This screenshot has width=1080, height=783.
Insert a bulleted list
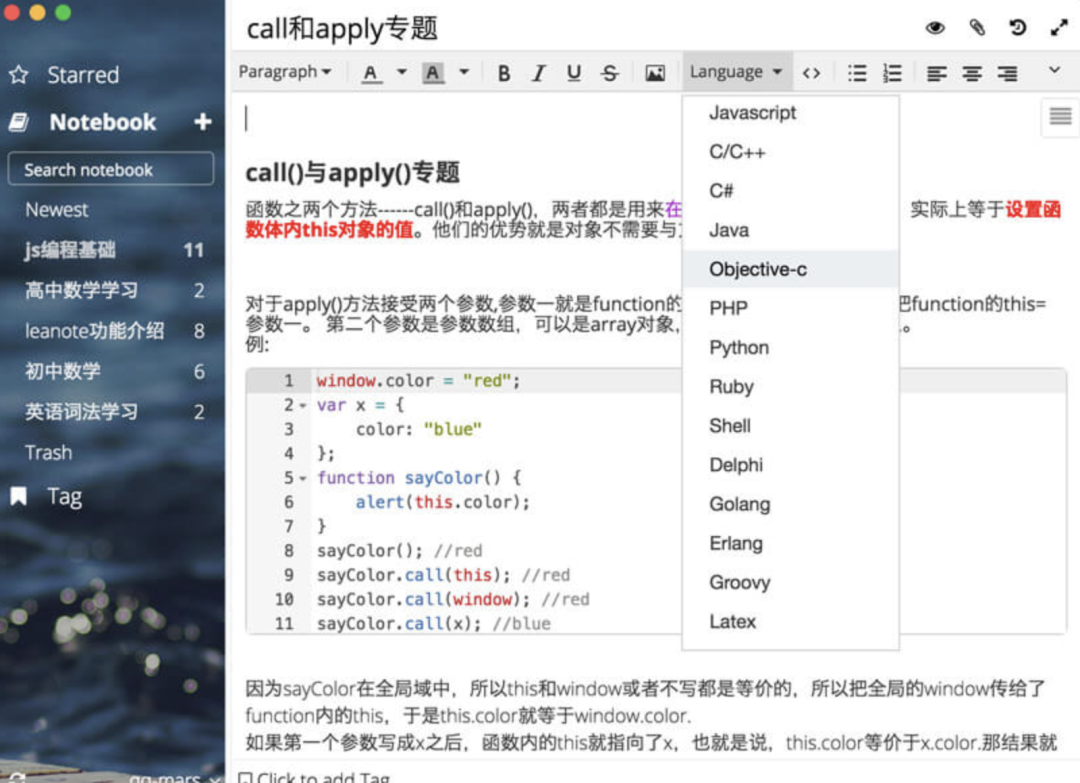[x=857, y=72]
